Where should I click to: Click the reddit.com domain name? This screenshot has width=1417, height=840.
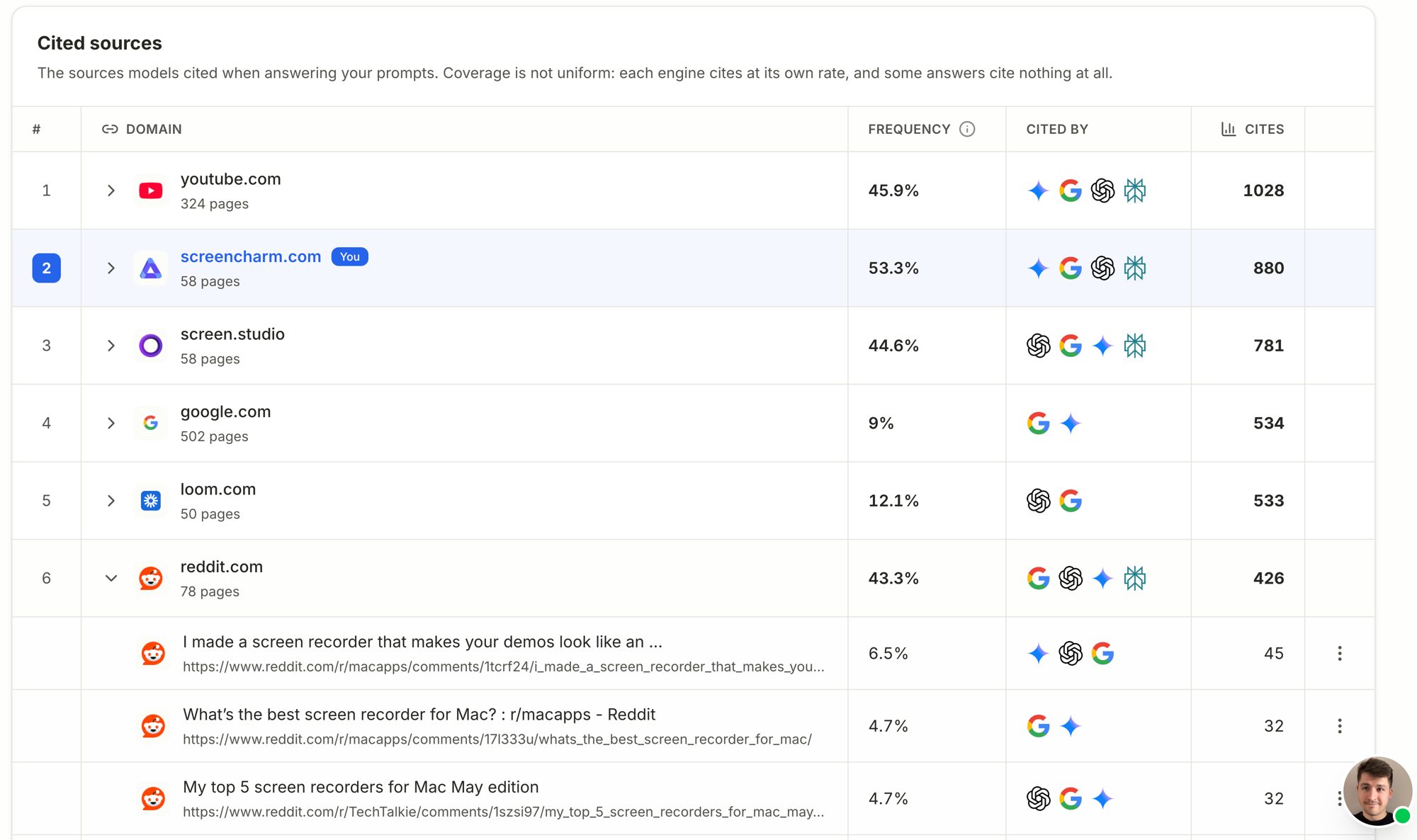[x=221, y=567]
